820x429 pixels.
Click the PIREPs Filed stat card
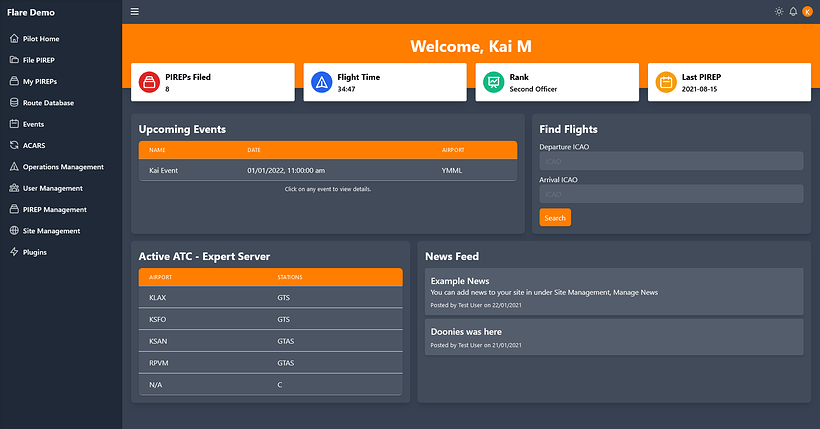pos(213,82)
